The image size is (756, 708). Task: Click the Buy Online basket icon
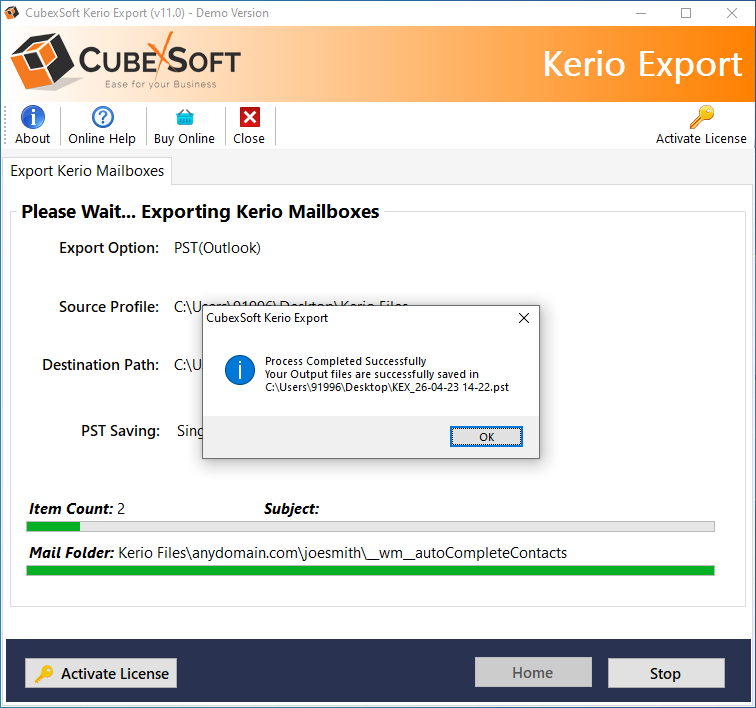(185, 117)
